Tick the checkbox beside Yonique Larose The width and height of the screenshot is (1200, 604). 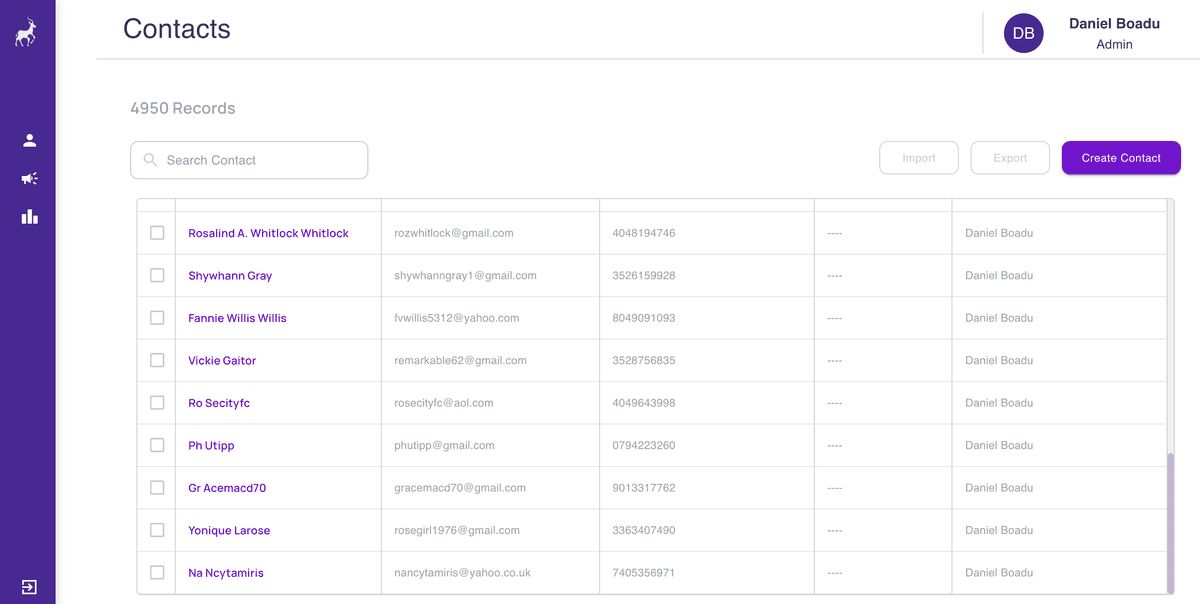pos(157,530)
